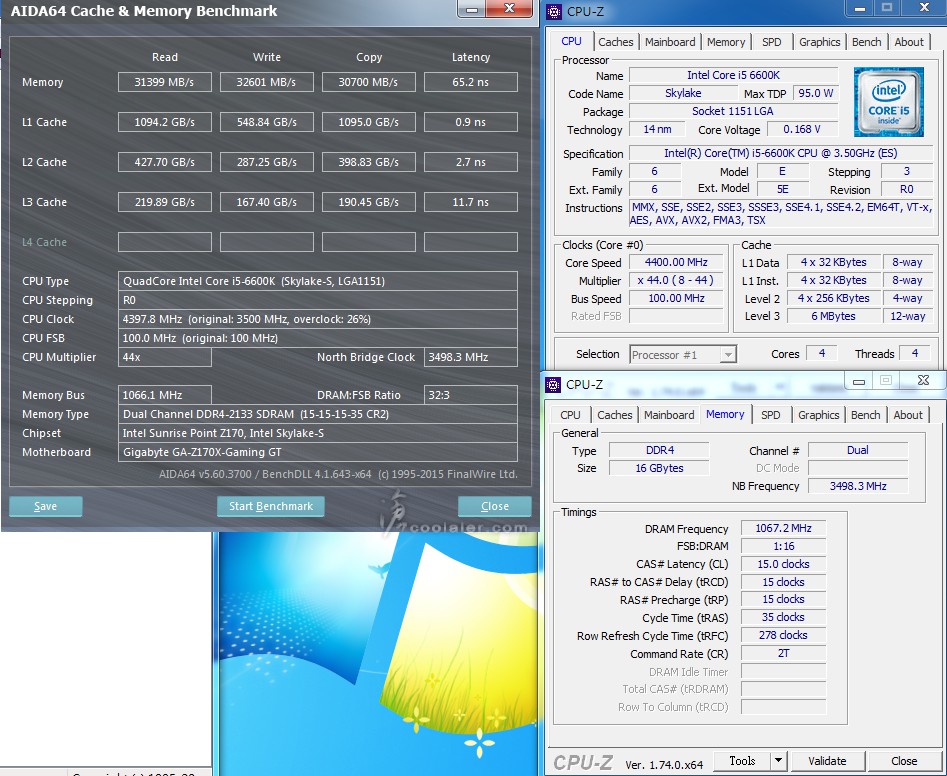Click the L1 Cache Write value 548.84 GB/s
The height and width of the screenshot is (776, 947).
tap(266, 122)
